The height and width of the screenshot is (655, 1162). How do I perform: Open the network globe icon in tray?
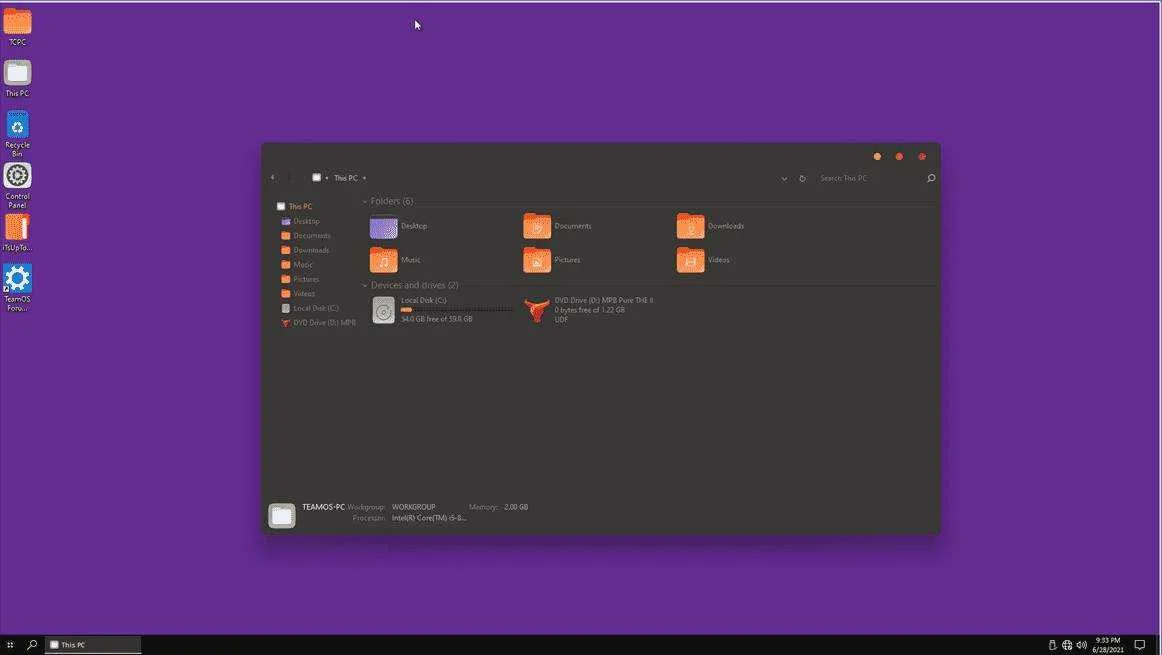1066,645
